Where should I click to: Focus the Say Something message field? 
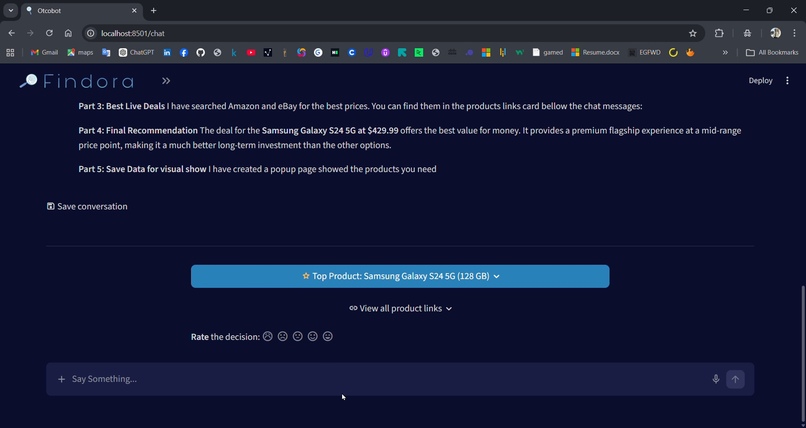point(386,379)
